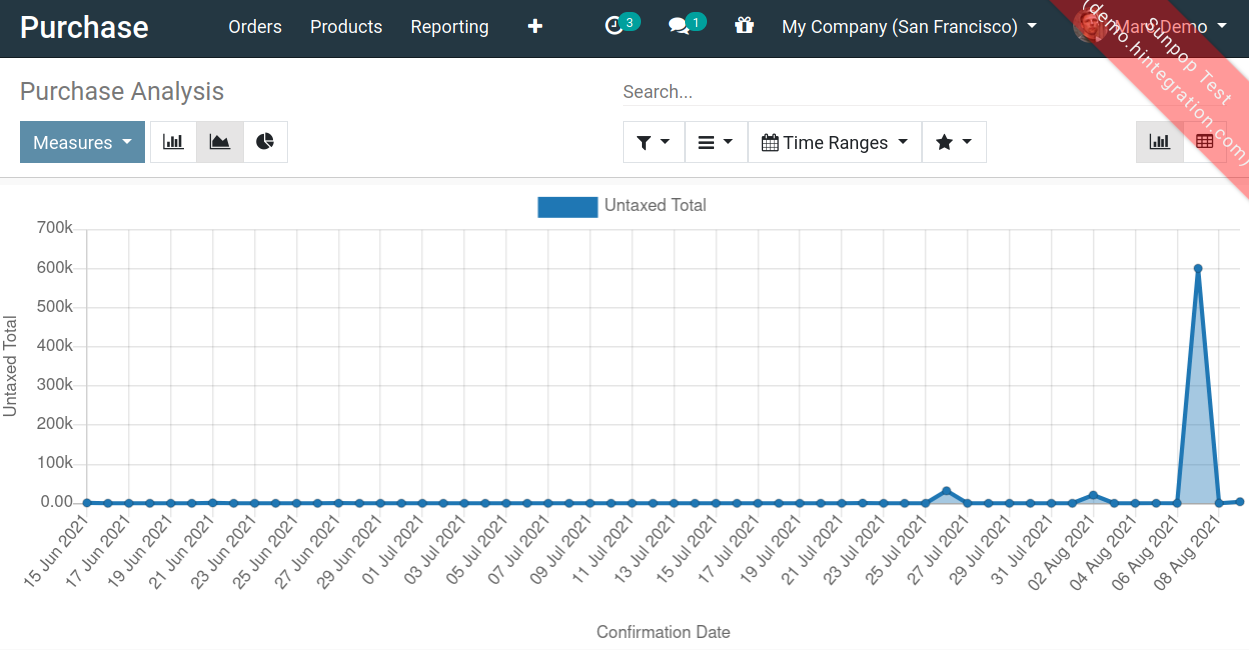Click the gift icon in the navbar
The height and width of the screenshot is (650, 1249).
(x=744, y=26)
